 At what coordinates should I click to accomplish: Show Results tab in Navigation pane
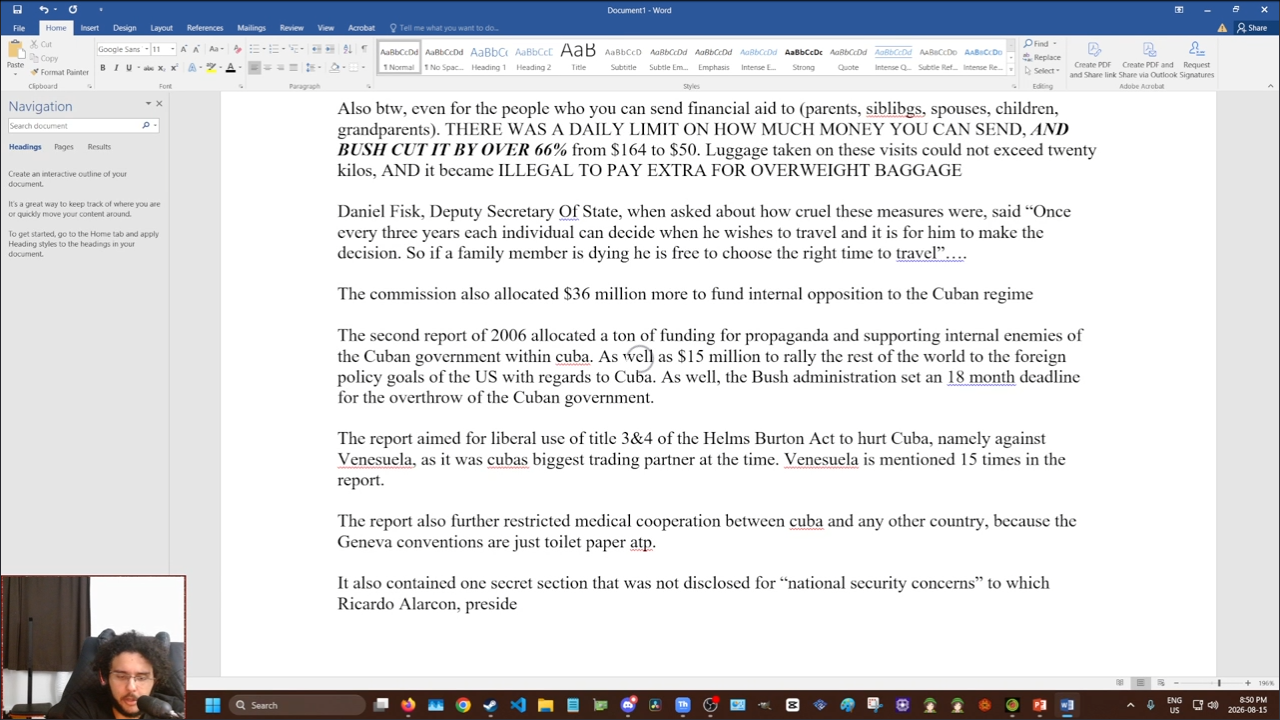point(99,147)
